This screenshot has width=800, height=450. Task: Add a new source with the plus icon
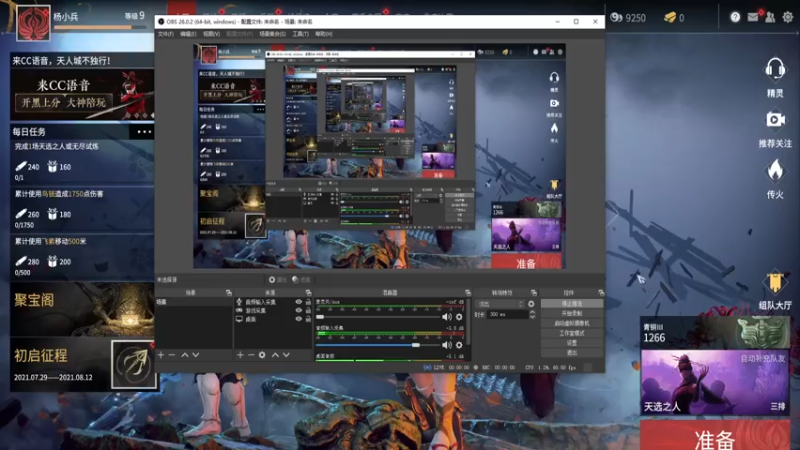coord(240,355)
